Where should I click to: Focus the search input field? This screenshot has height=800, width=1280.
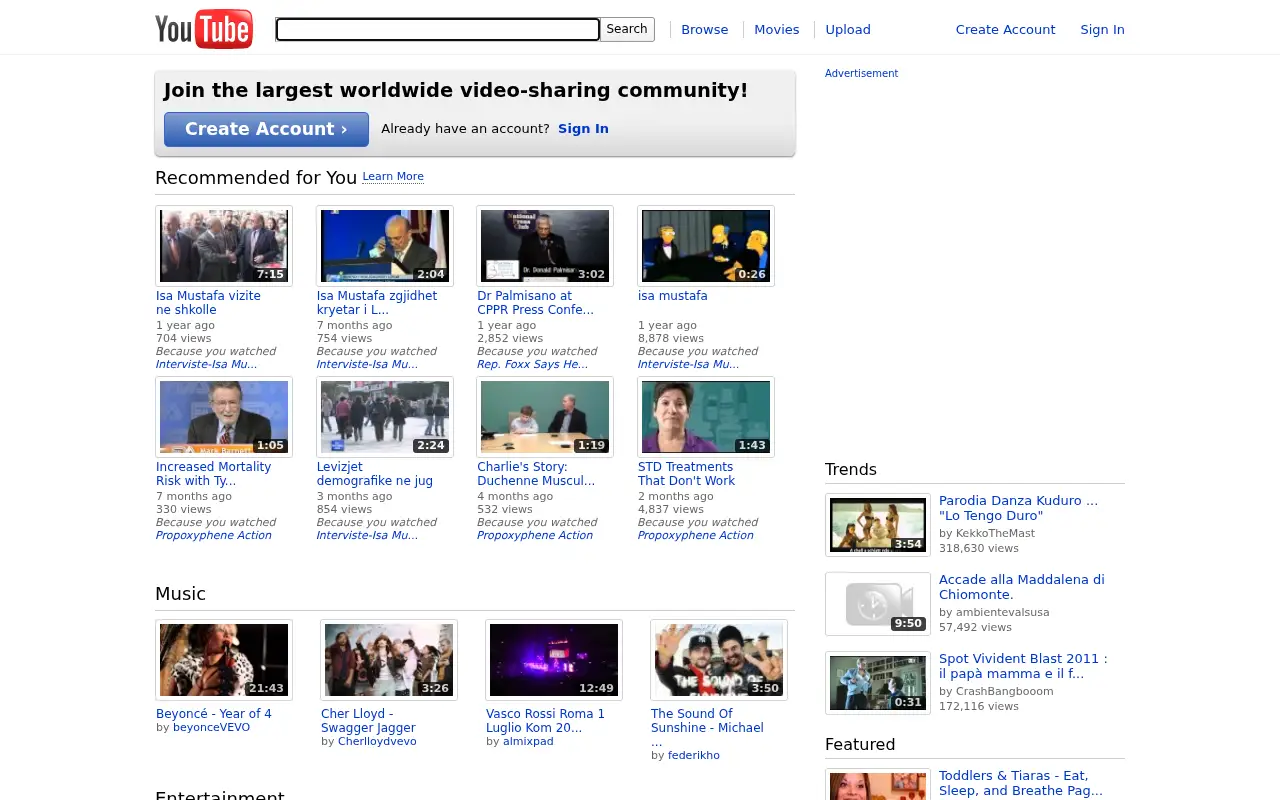(437, 30)
